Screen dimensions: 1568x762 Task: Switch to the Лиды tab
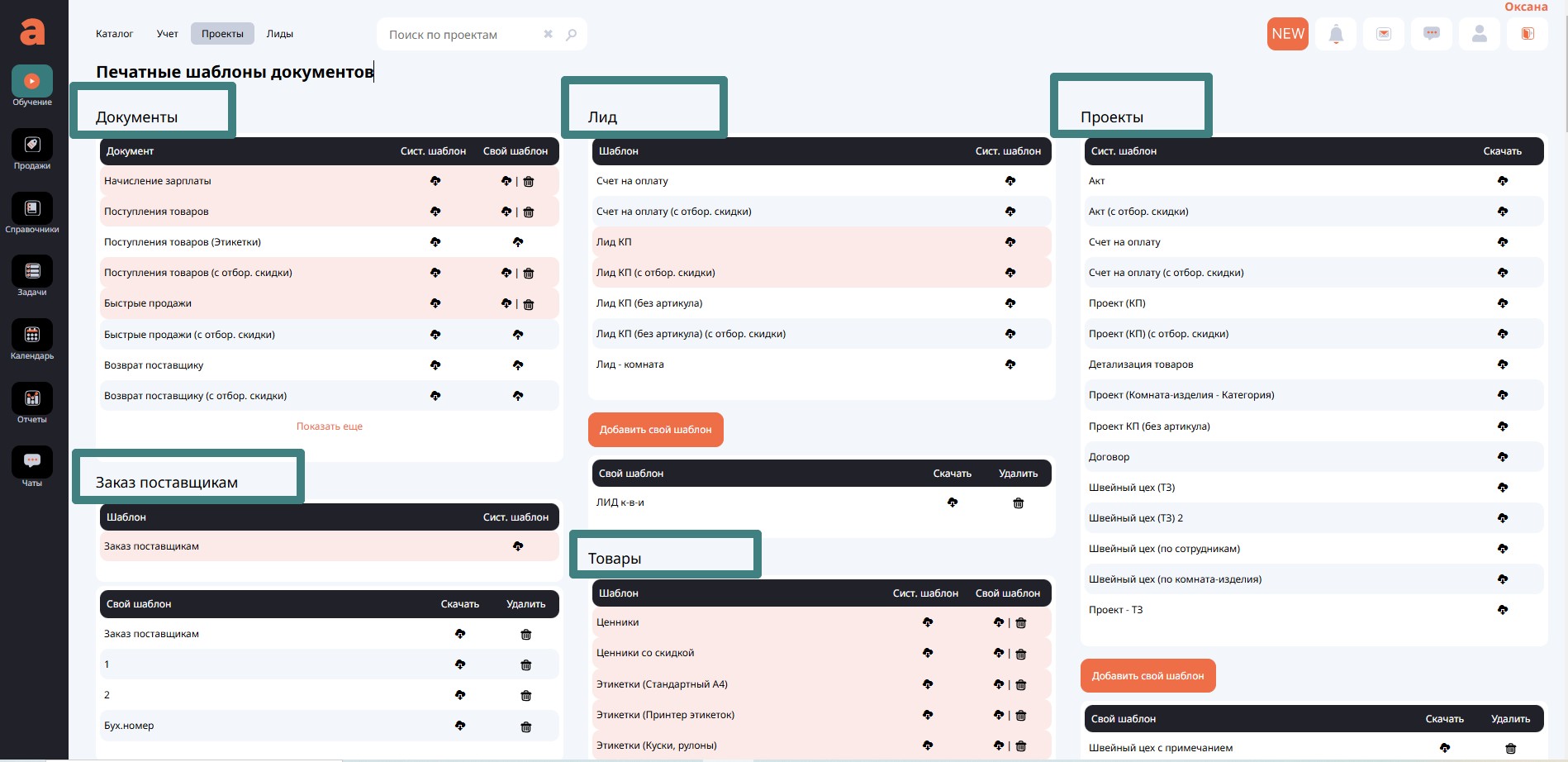(279, 34)
